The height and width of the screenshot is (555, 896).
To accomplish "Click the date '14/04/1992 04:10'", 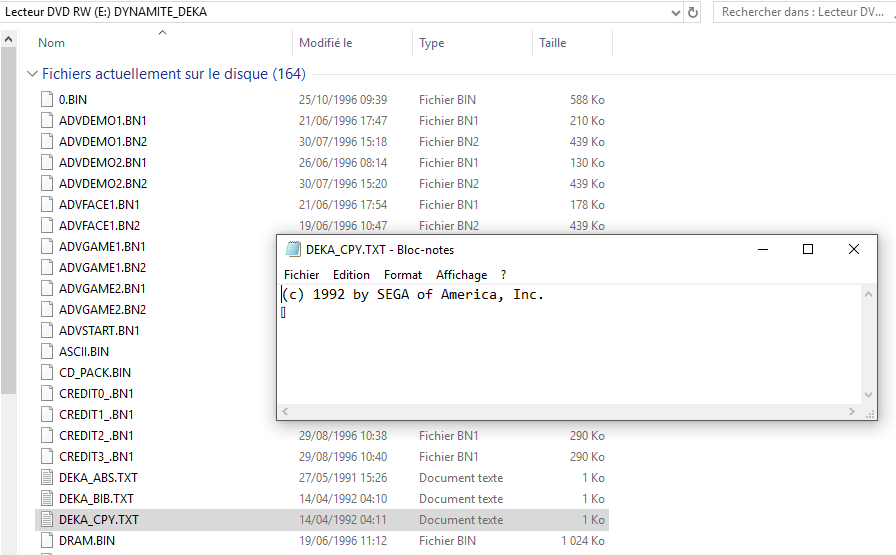I will 343,498.
